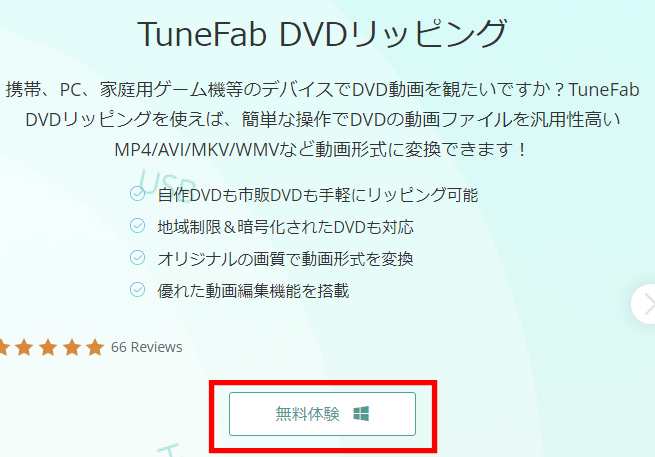Click check icon beside 優れた動画編集機能を搭載
The height and width of the screenshot is (457, 655).
[x=137, y=289]
